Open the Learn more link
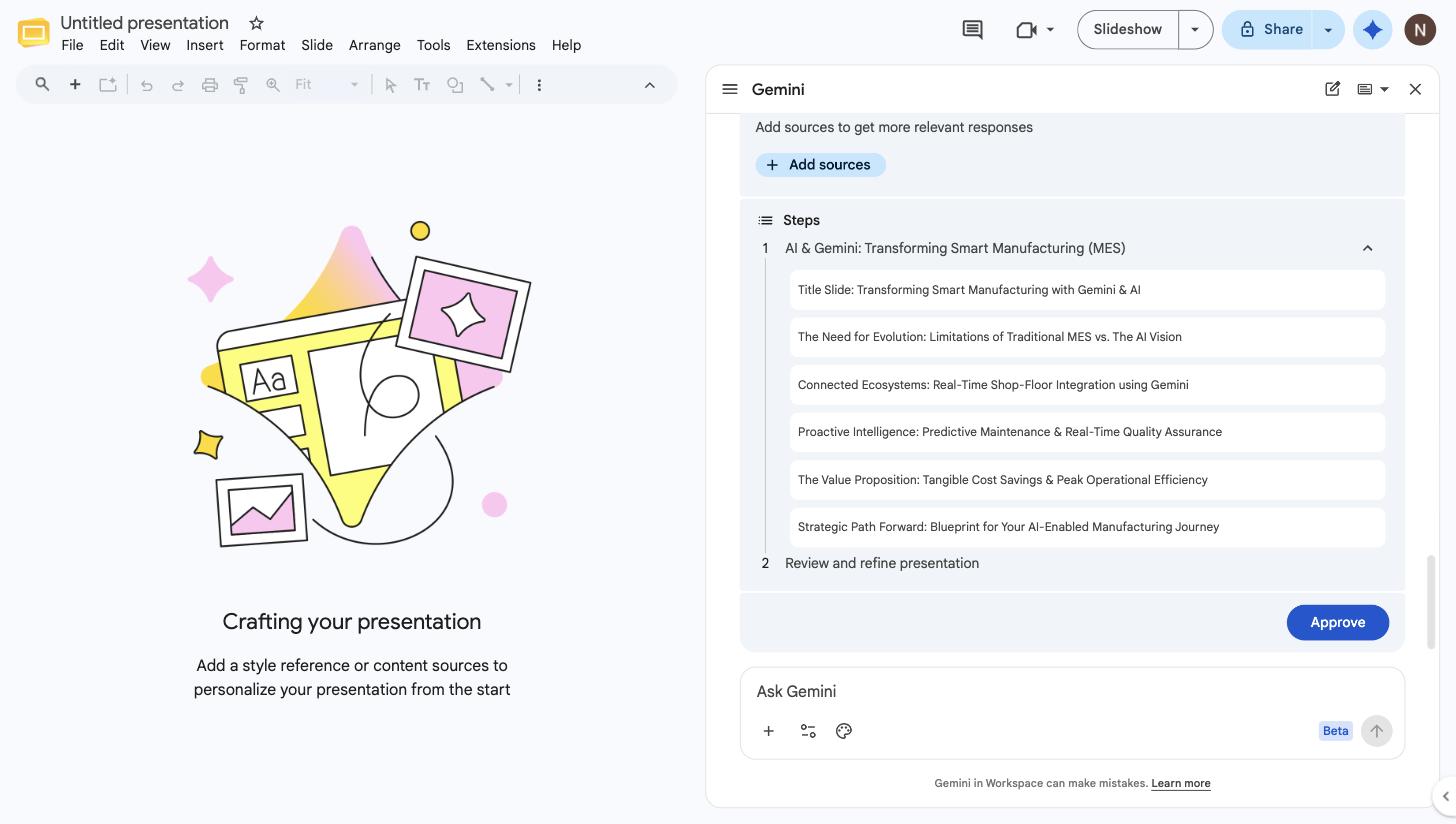 coord(1181,783)
